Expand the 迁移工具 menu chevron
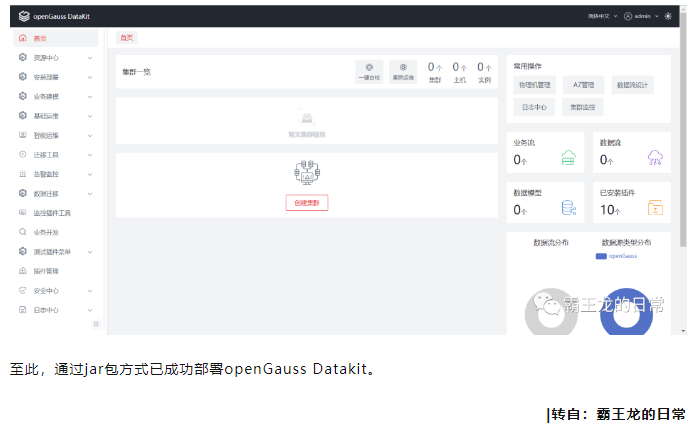Viewport: 693px width, 443px height. coord(90,155)
